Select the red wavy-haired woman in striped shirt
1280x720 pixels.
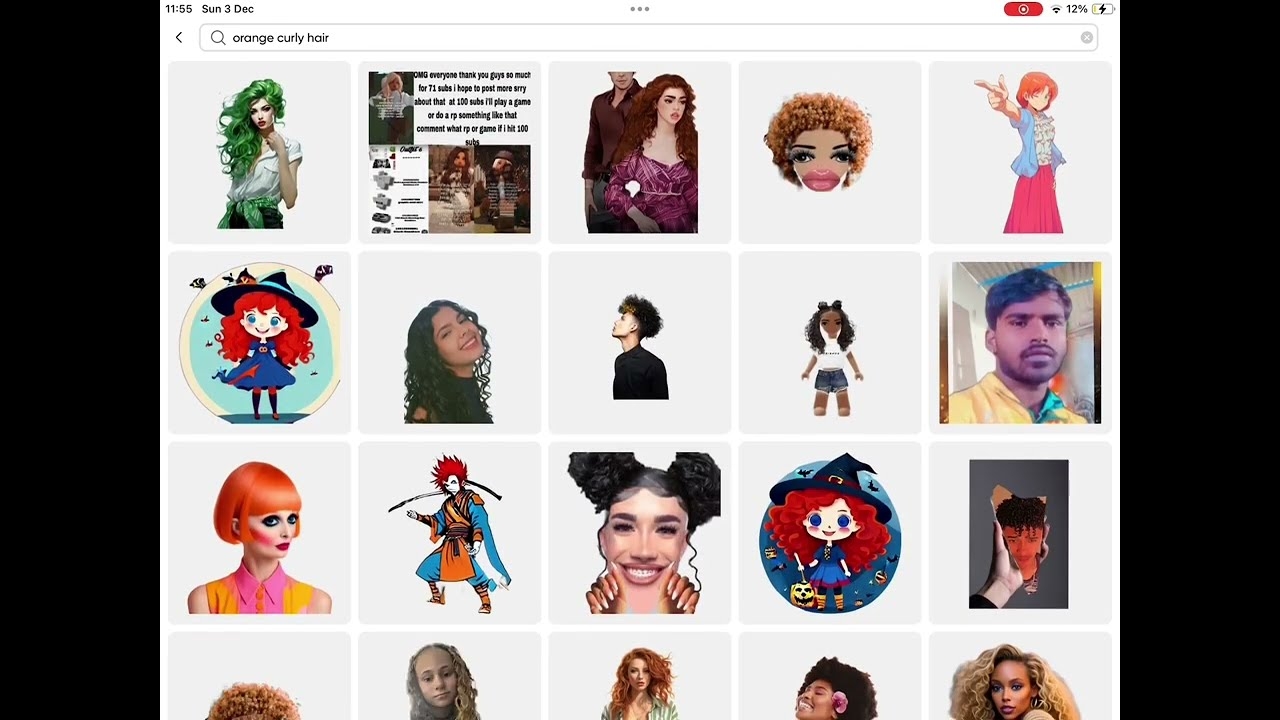640,676
